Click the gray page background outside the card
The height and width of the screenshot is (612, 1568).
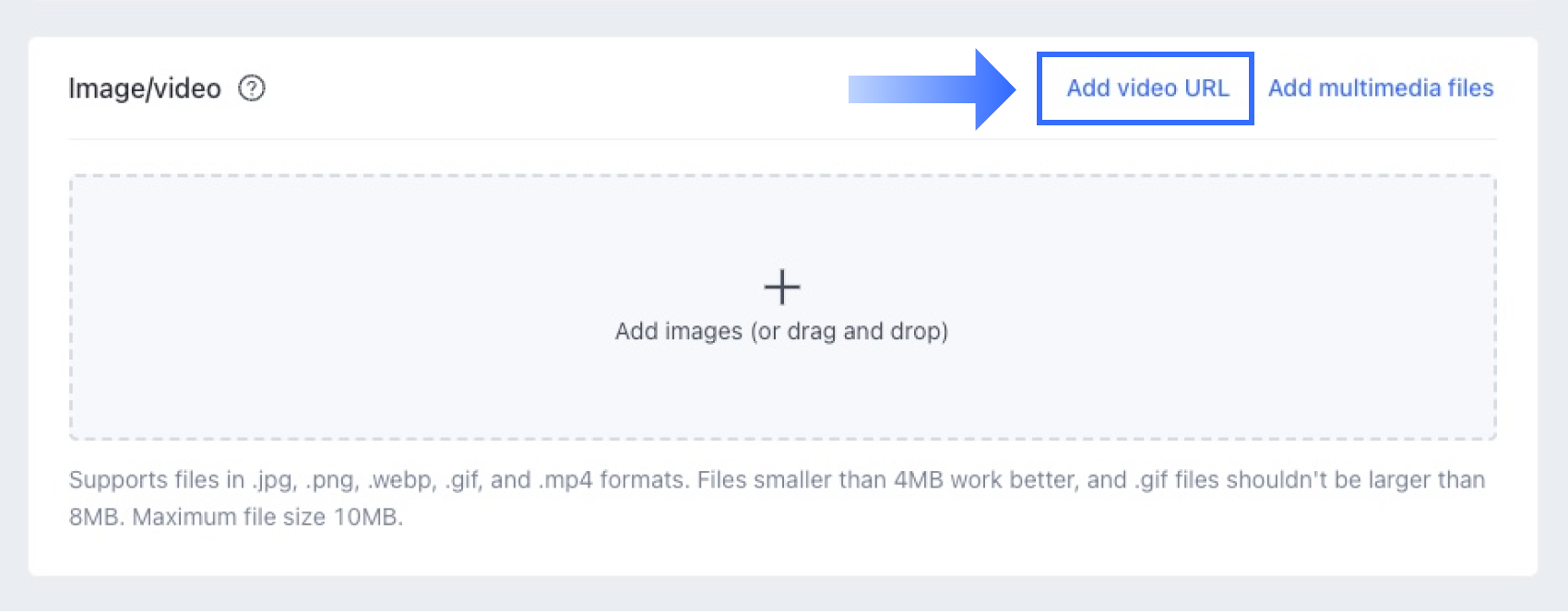click(784, 17)
